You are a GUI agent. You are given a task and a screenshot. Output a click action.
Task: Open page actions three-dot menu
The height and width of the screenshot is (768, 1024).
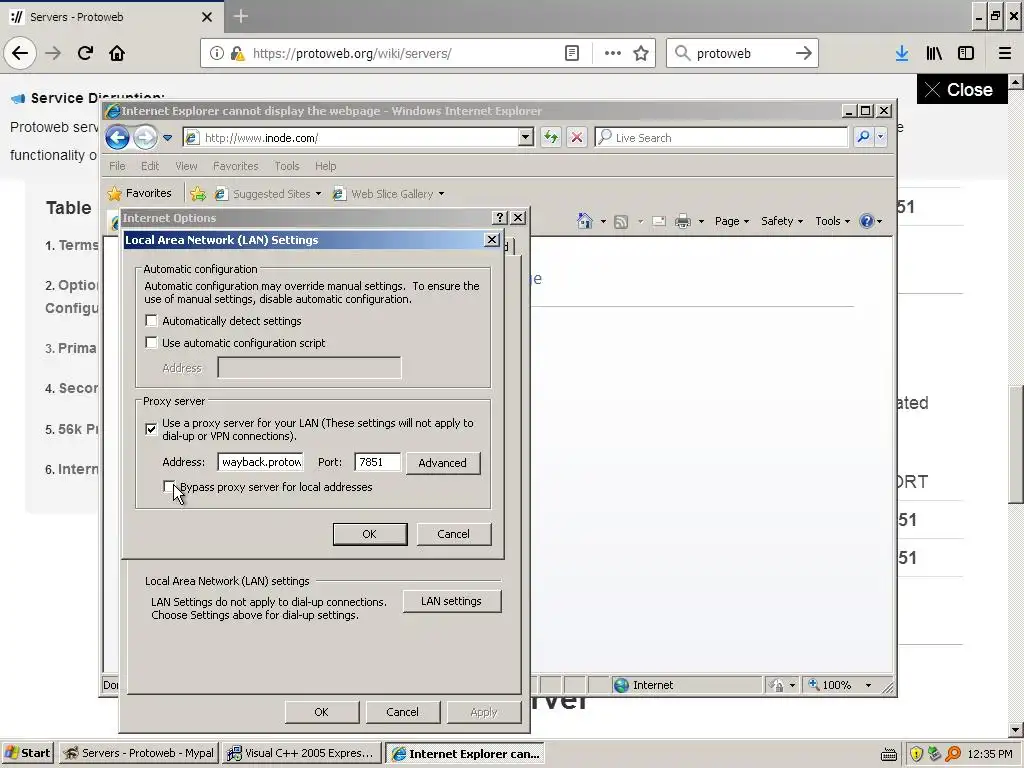tap(613, 53)
